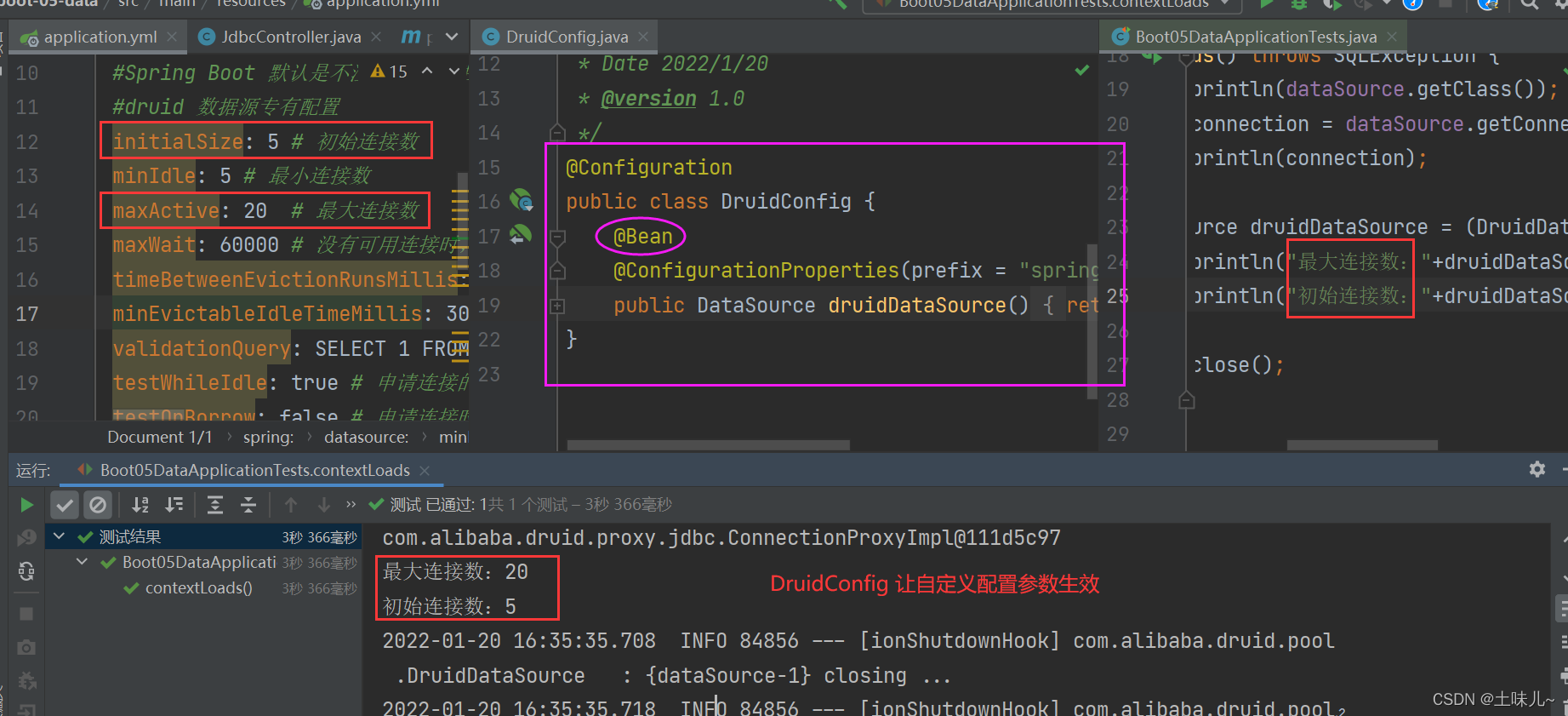Collapse all test result nodes
Screen dimensions: 1568x716
tap(248, 505)
